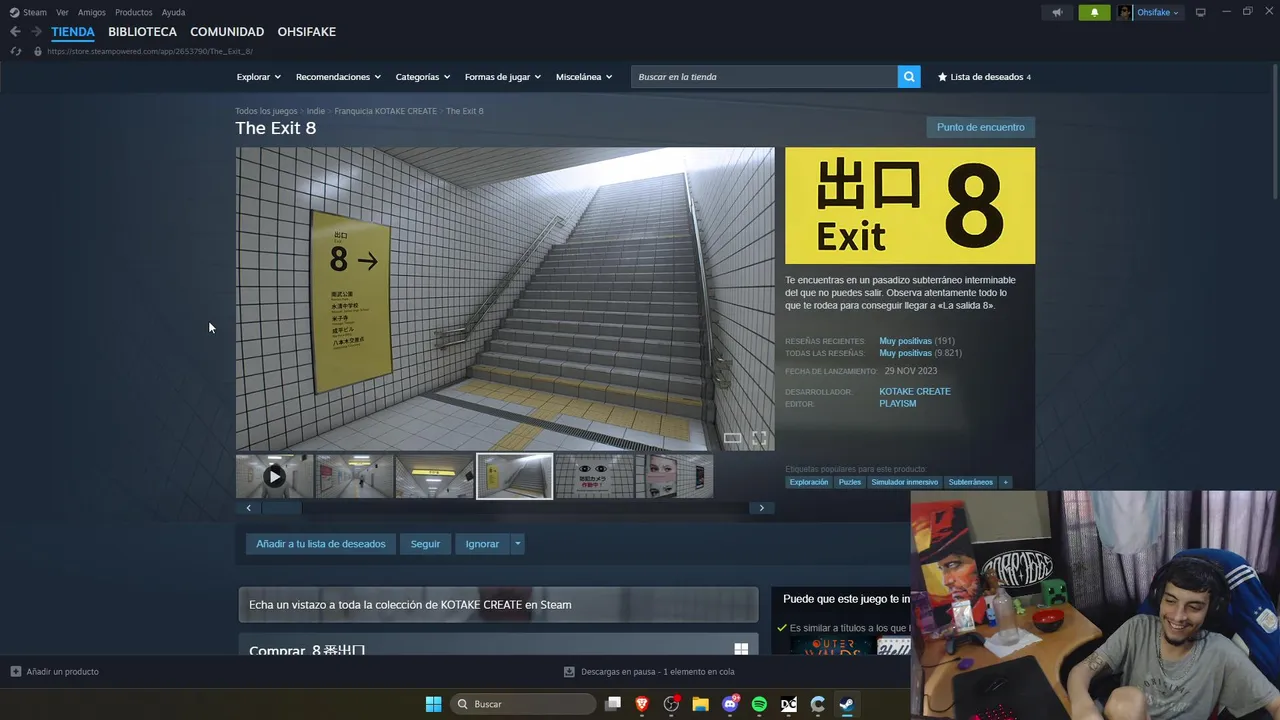Screen dimensions: 1280x720
Task: Click the Windows platform icon in purchase box
Action: tap(741, 649)
